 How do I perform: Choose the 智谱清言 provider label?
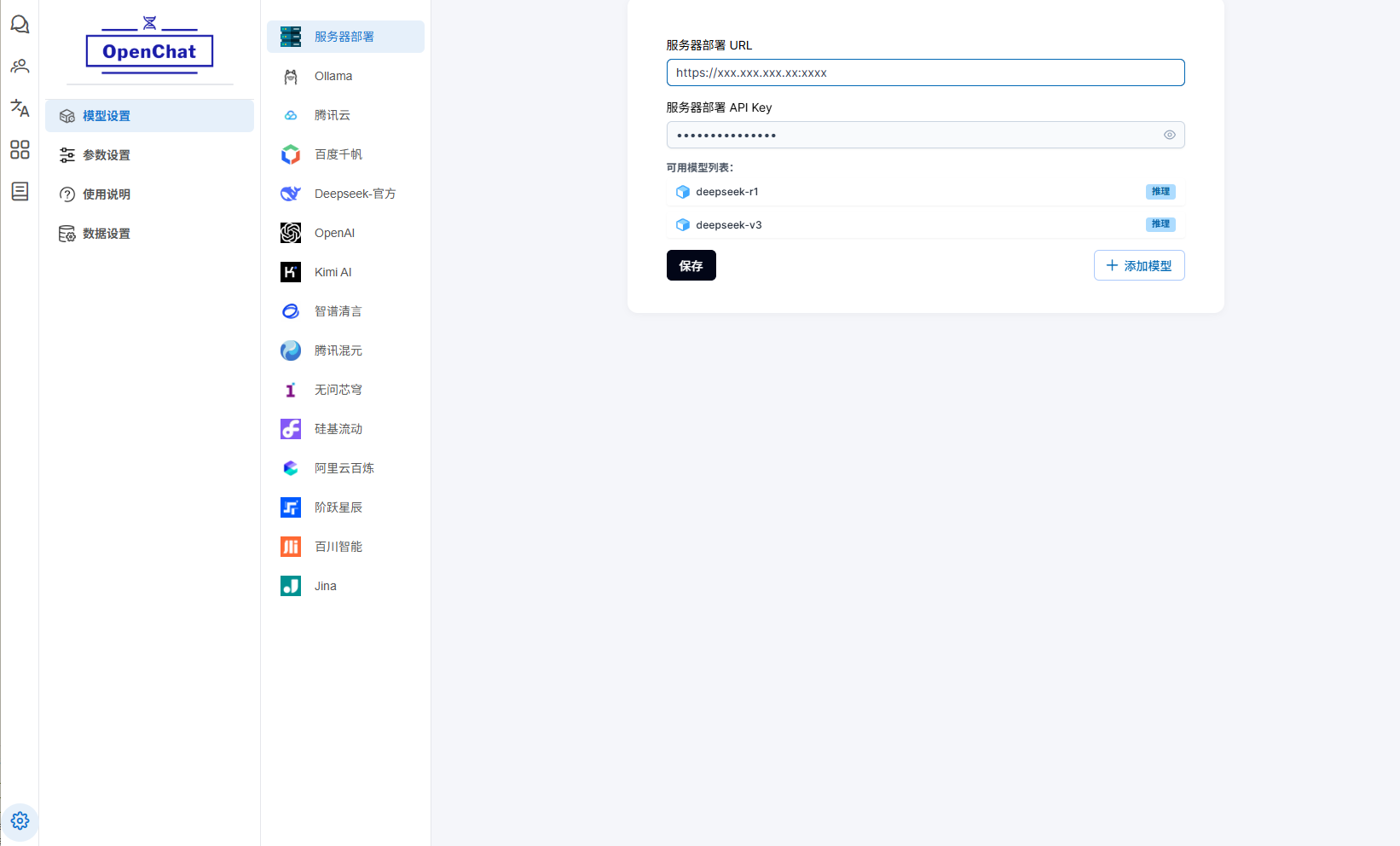pos(338,311)
